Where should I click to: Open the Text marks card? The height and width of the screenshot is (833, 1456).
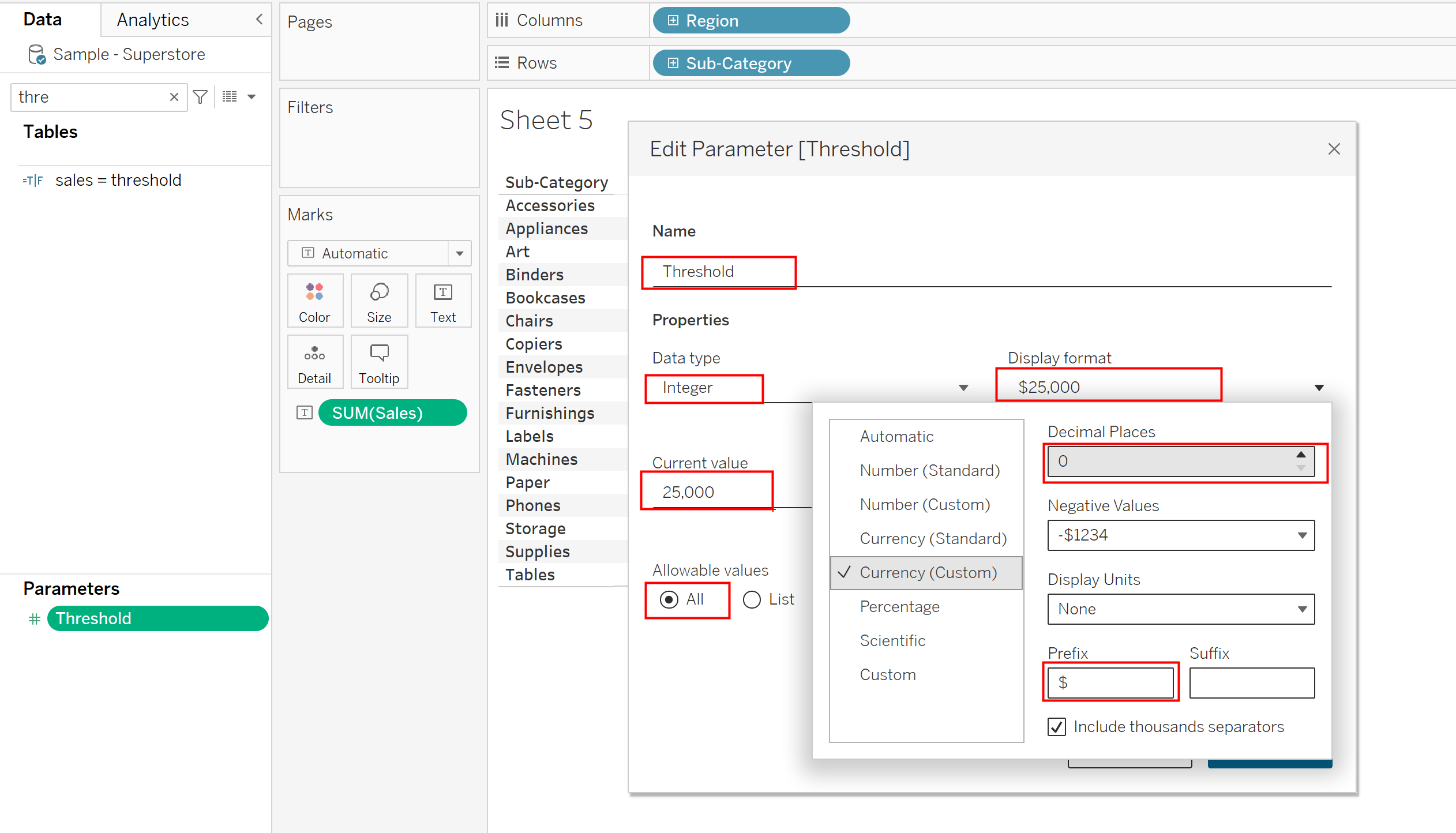tap(442, 301)
